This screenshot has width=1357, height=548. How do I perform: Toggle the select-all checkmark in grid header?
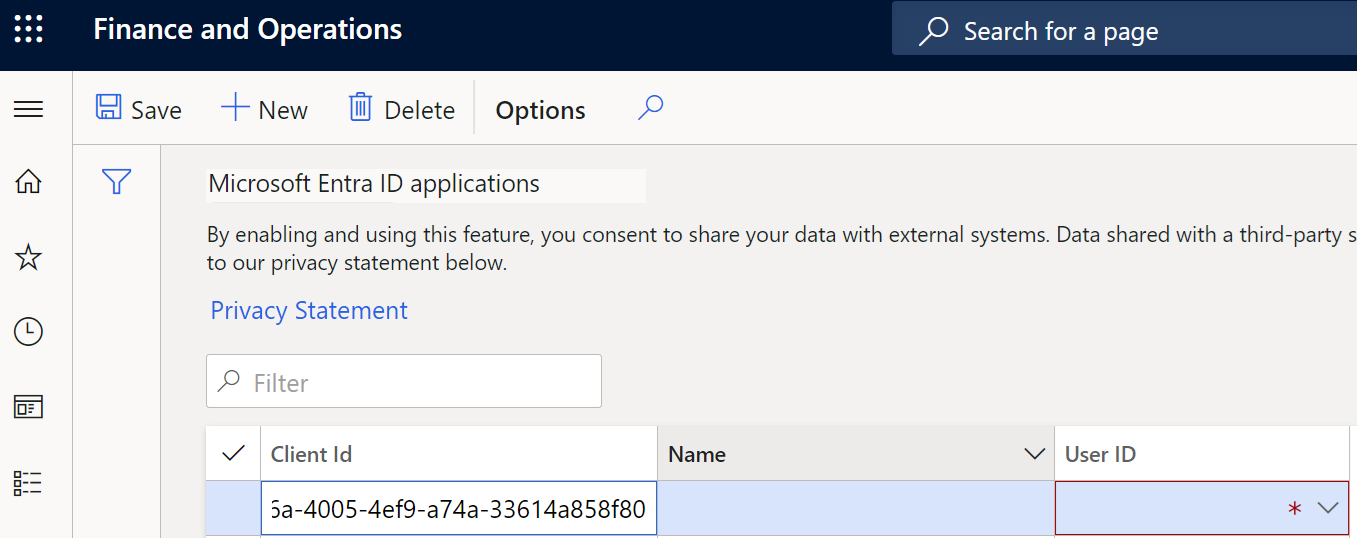(233, 453)
